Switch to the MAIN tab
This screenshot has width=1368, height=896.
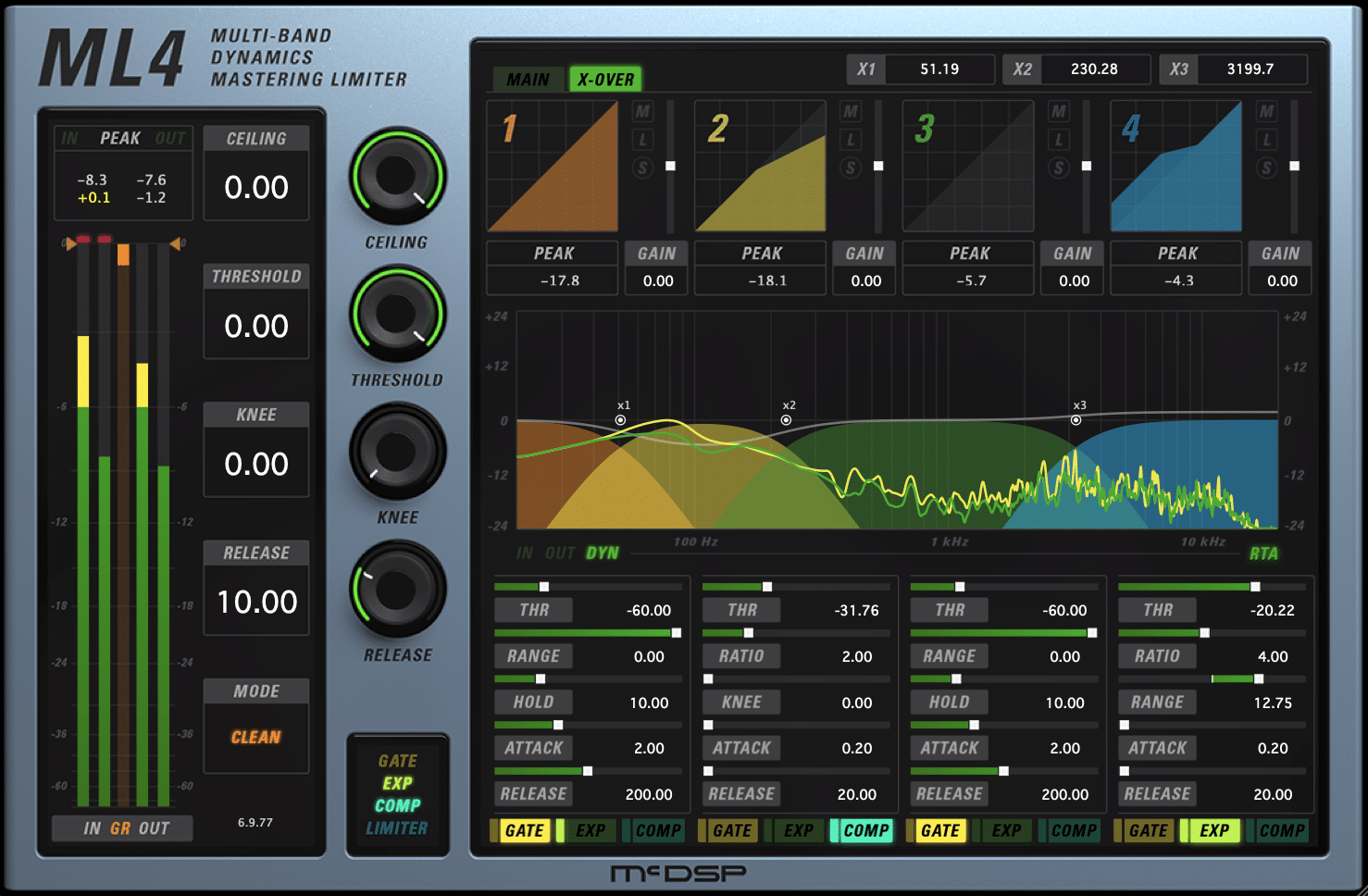528,80
